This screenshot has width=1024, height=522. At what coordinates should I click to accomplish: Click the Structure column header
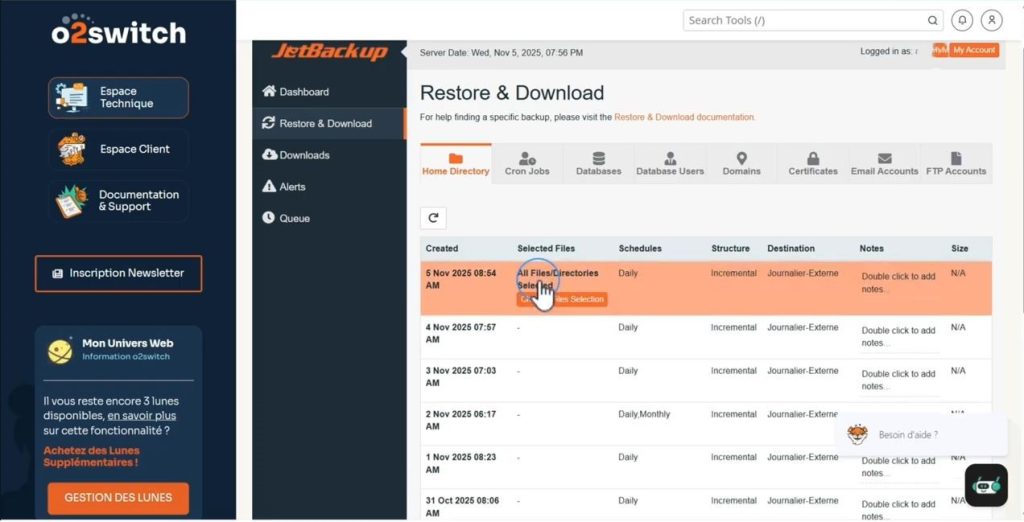click(730, 249)
